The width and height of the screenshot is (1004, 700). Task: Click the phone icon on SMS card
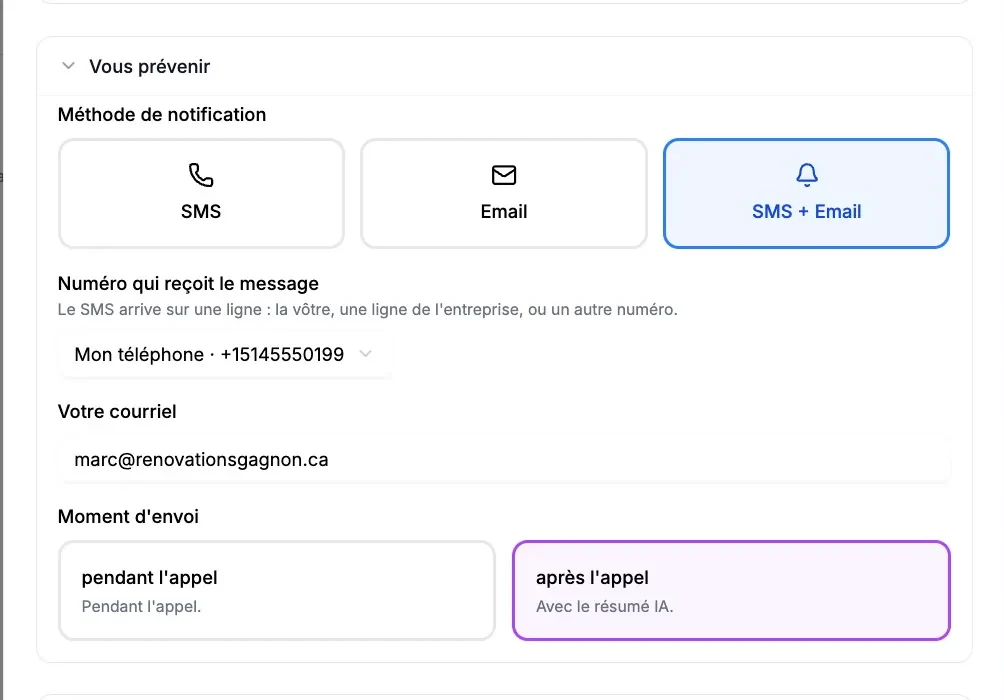click(x=201, y=175)
